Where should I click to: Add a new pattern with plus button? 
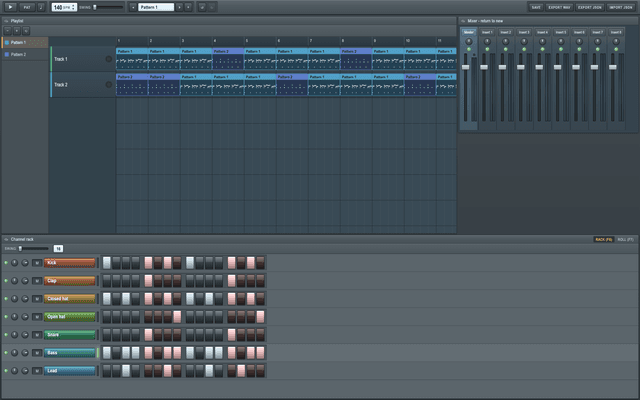tap(188, 7)
